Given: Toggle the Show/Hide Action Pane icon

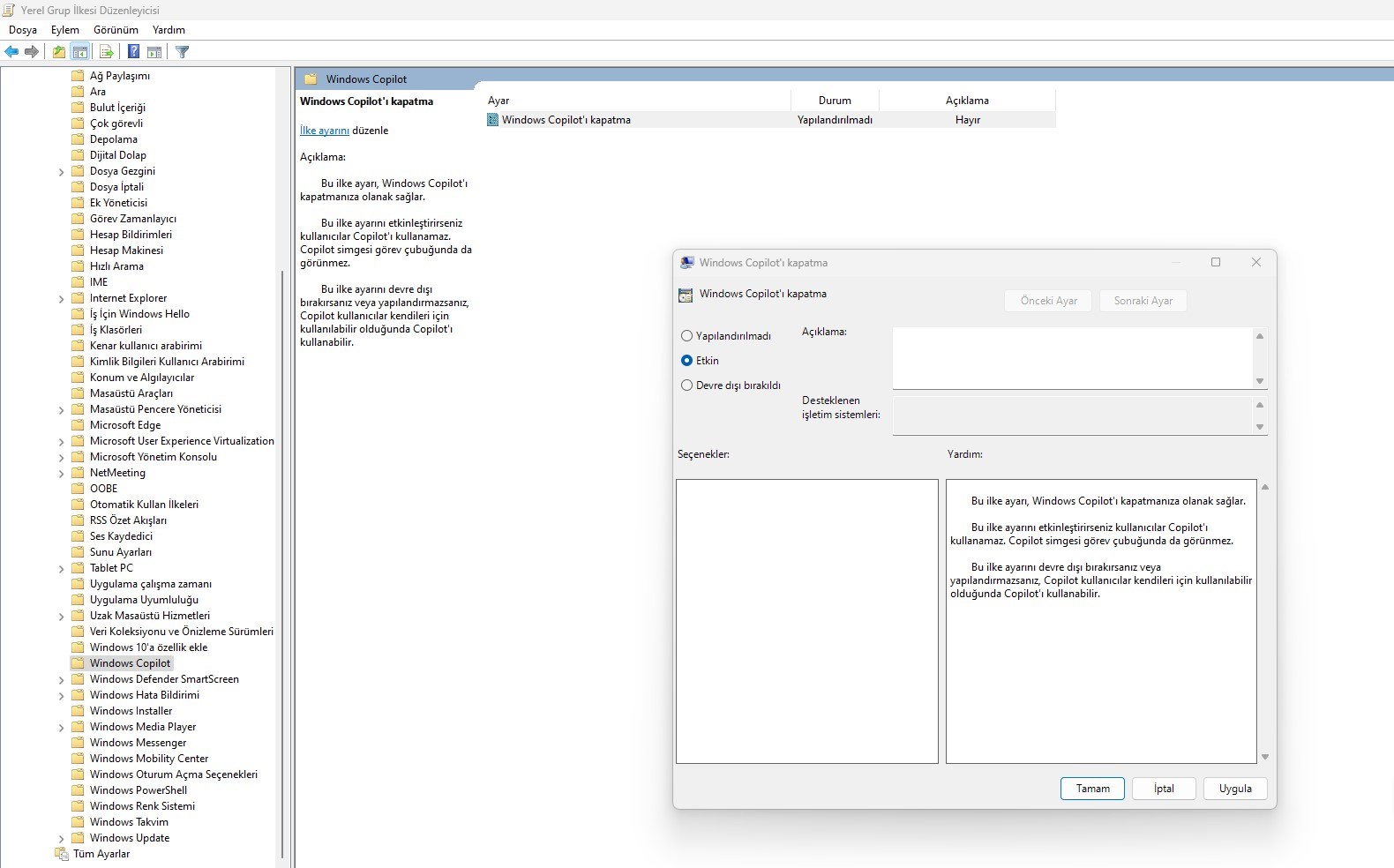Looking at the screenshot, I should click(154, 52).
